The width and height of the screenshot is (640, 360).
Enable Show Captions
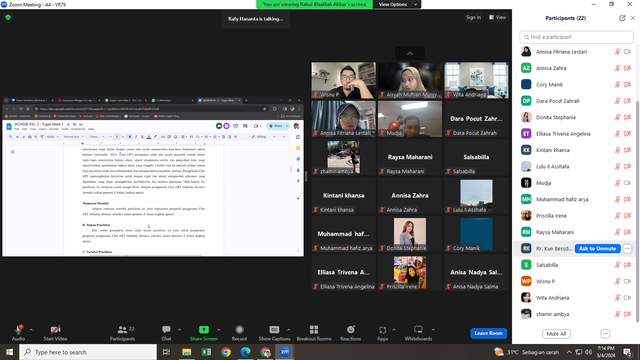[x=274, y=333]
